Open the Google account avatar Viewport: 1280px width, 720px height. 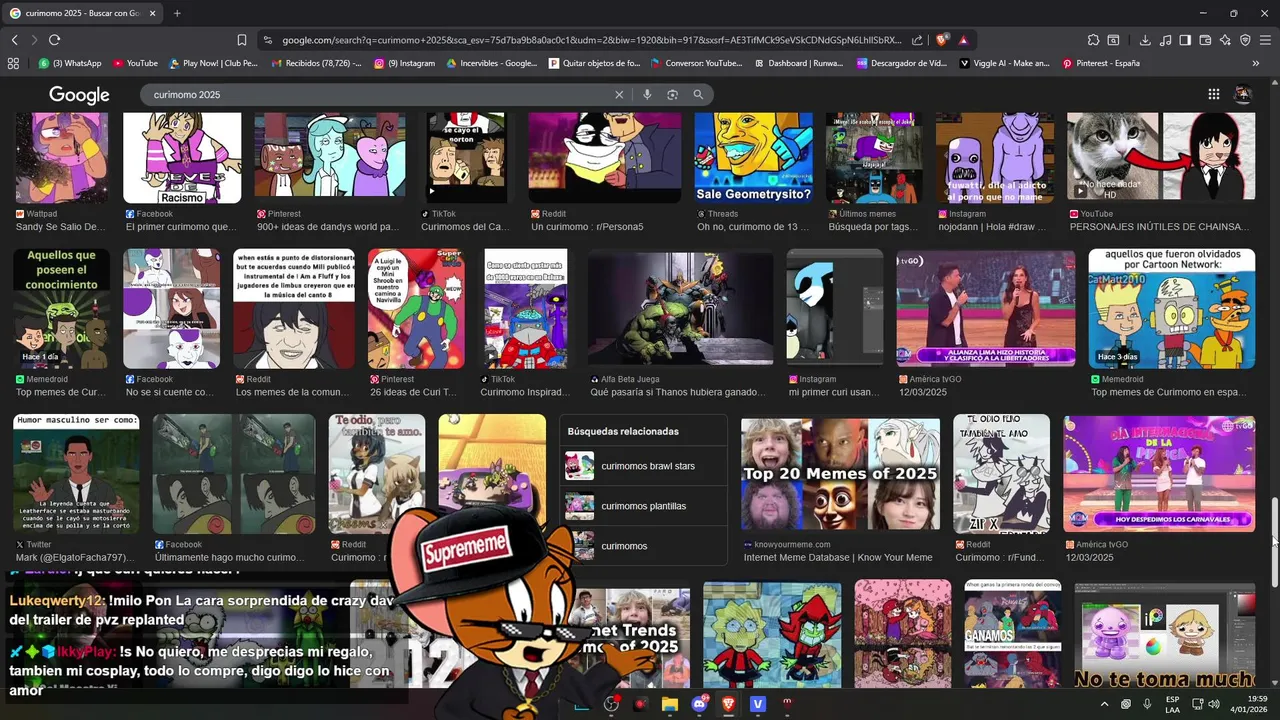1243,94
